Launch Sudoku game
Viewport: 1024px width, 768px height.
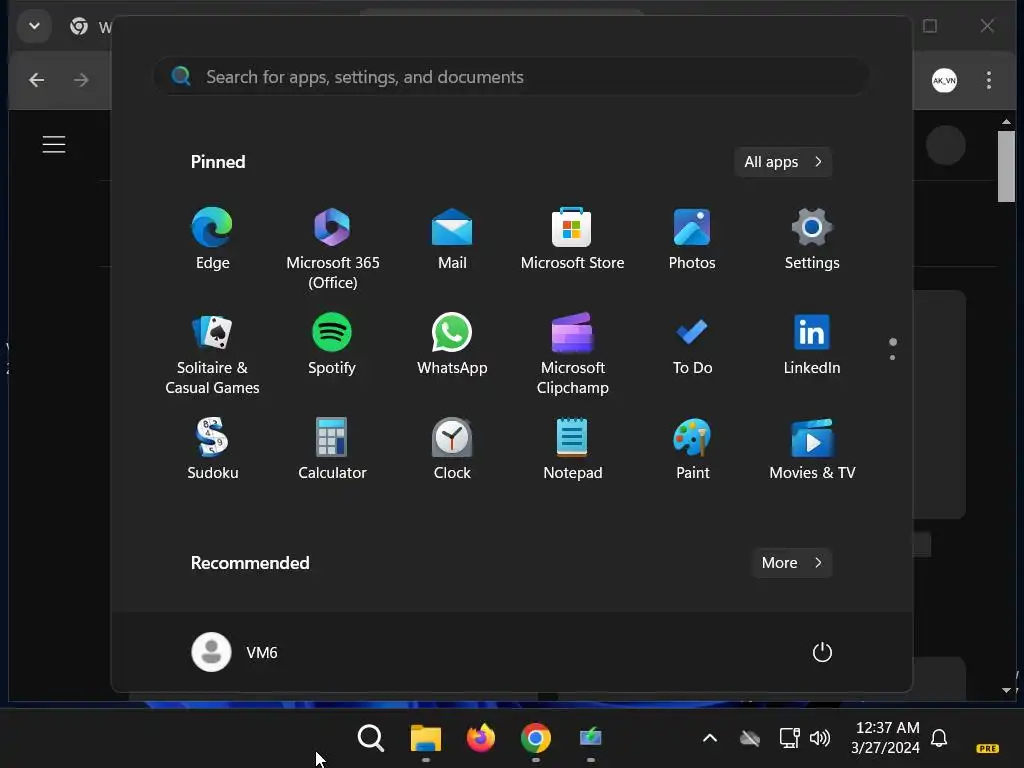(x=212, y=449)
